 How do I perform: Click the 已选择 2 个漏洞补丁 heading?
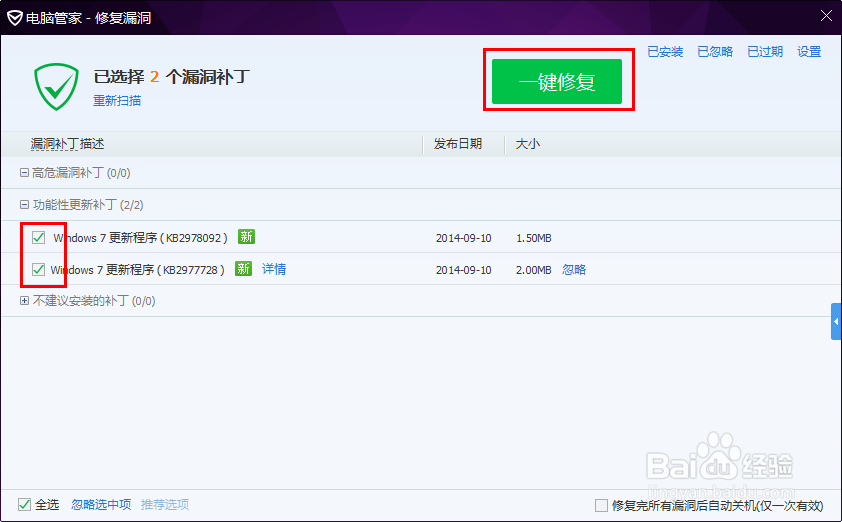pos(172,77)
